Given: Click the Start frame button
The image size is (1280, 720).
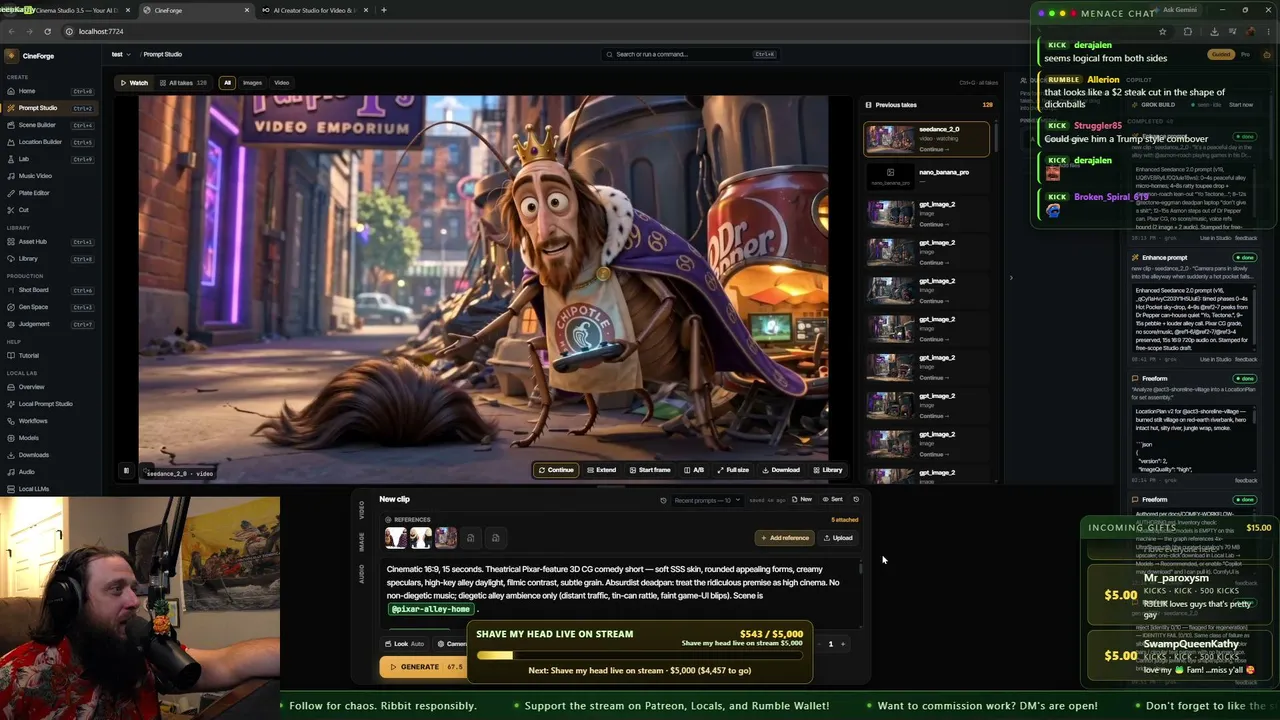Looking at the screenshot, I should 650,470.
